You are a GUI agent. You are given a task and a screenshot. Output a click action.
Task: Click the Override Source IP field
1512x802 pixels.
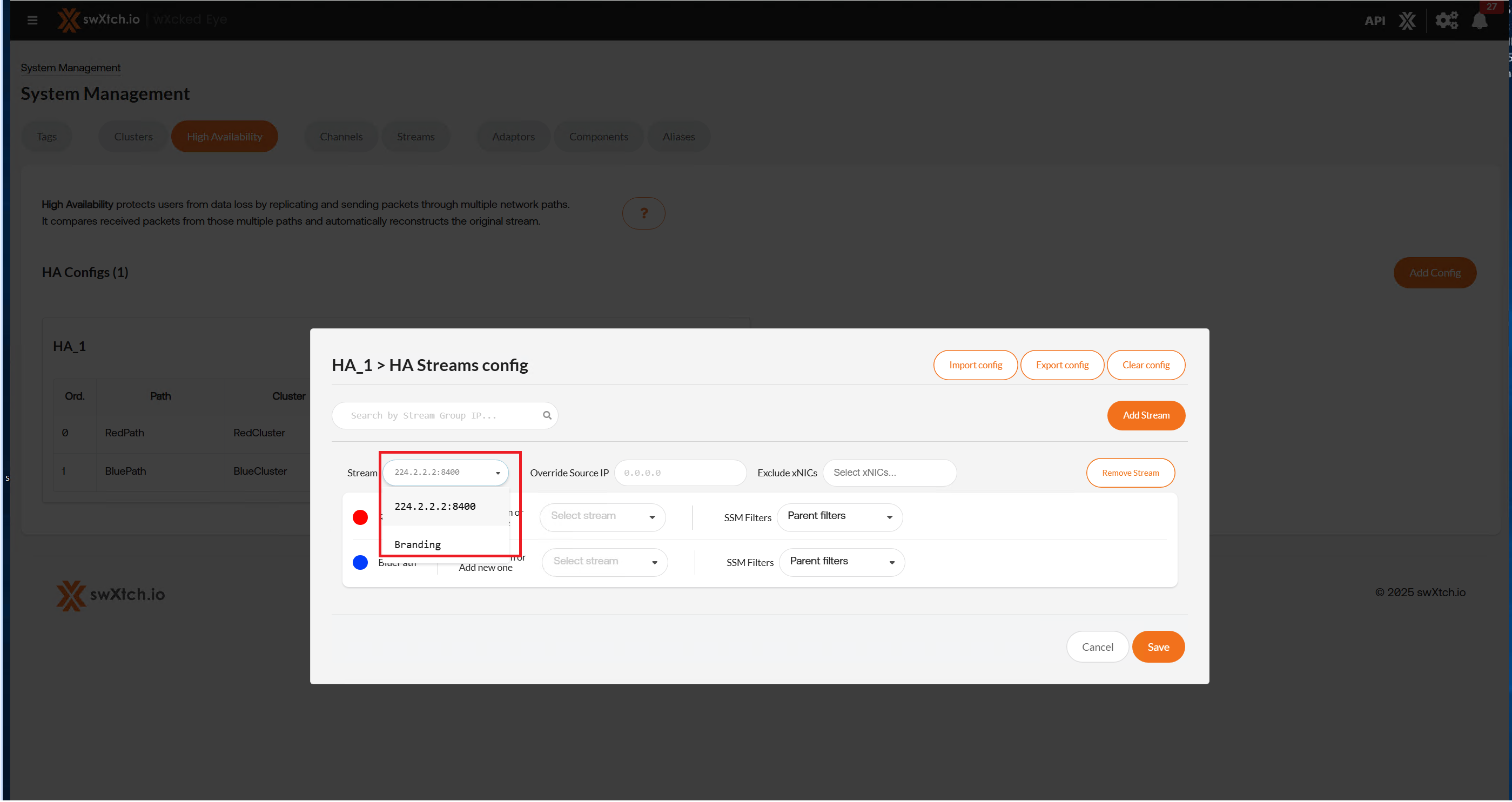click(x=680, y=473)
